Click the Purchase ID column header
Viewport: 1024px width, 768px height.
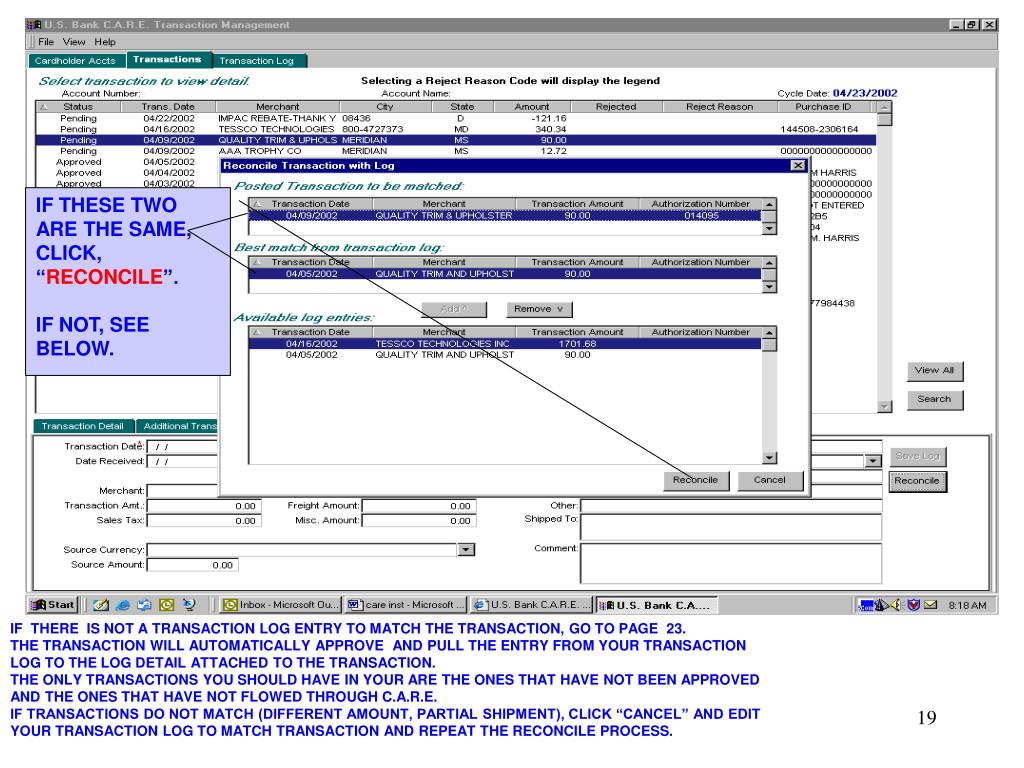tap(823, 106)
